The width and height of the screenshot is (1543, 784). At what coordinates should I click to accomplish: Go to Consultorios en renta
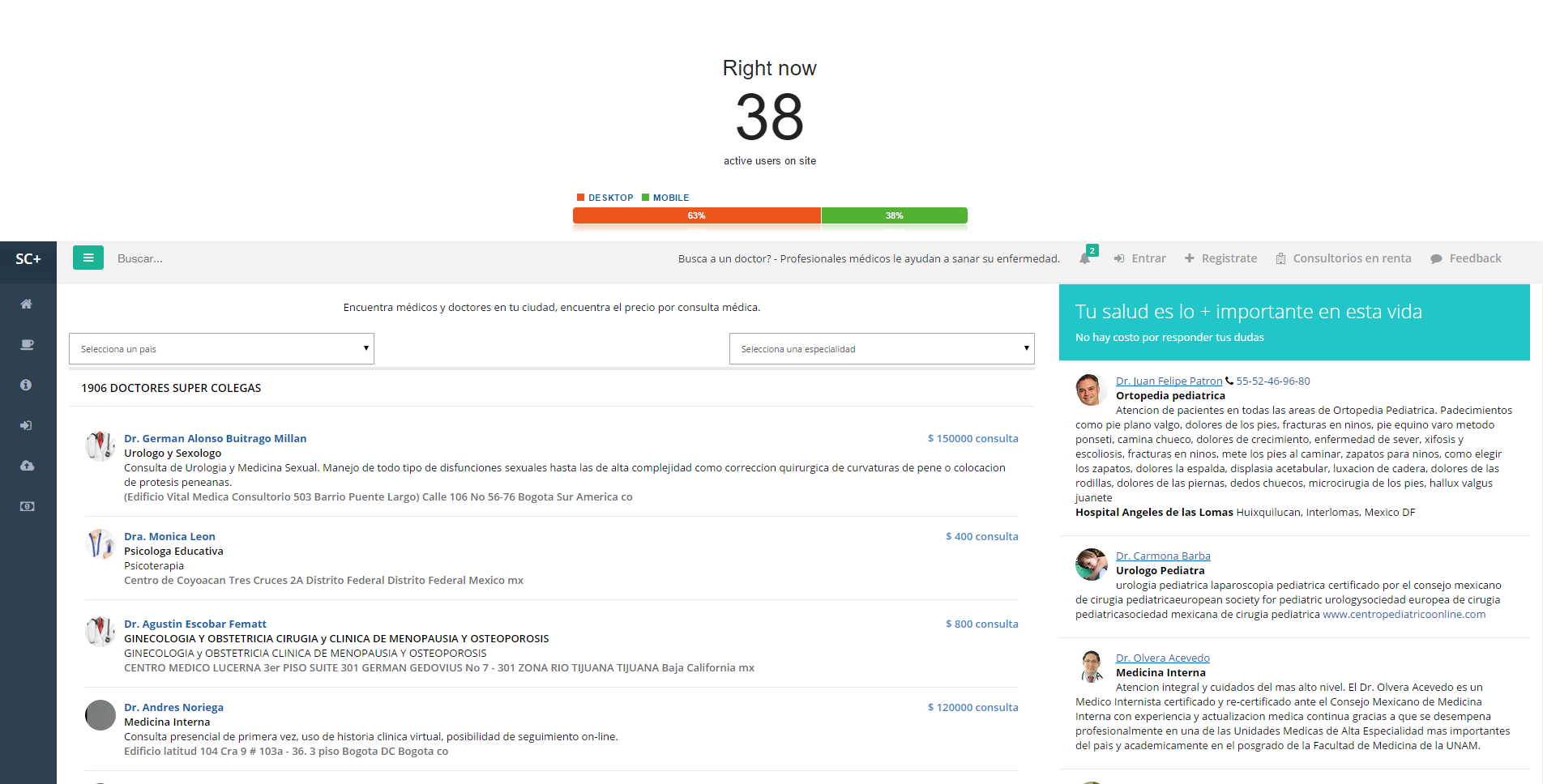[1344, 258]
